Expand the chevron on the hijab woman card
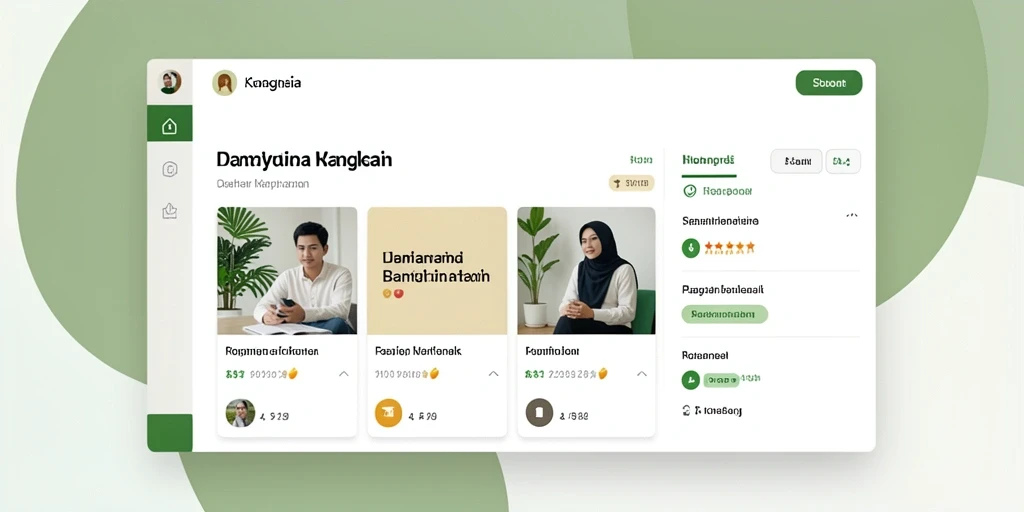Viewport: 1024px width, 512px height. [642, 374]
